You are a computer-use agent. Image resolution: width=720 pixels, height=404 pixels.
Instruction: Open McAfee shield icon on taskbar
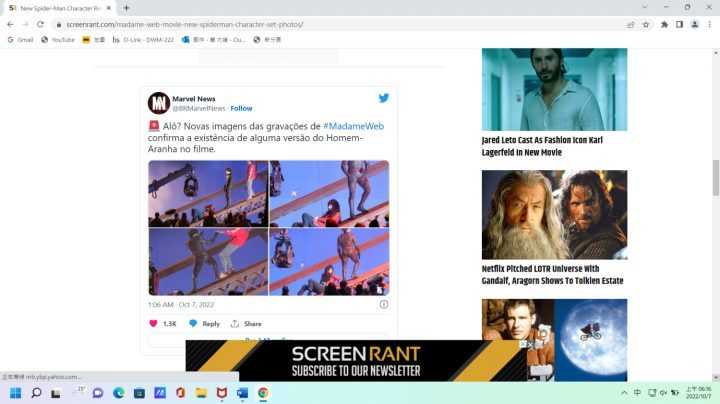click(222, 393)
